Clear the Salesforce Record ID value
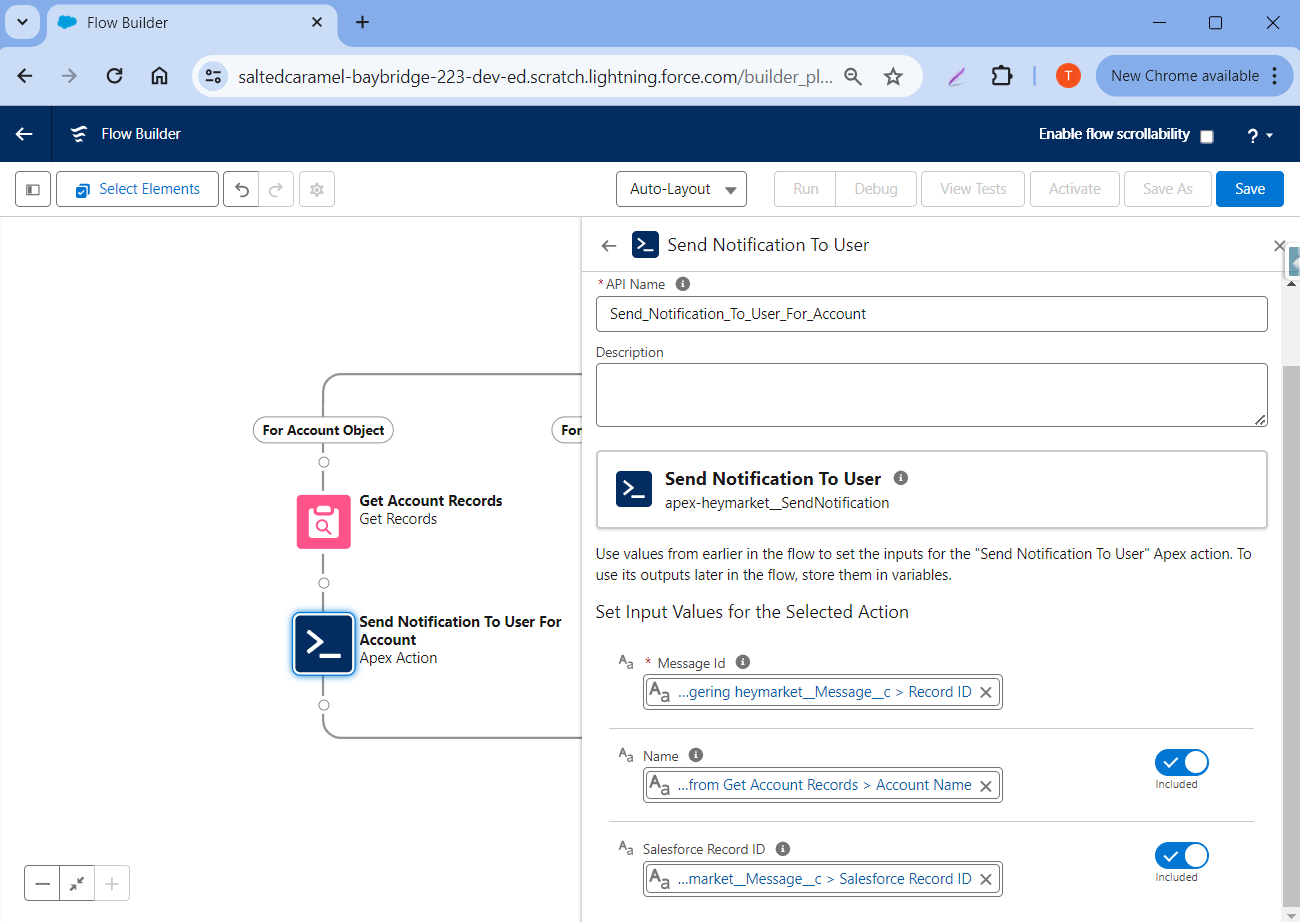Viewport: 1300px width, 922px height. coord(986,879)
